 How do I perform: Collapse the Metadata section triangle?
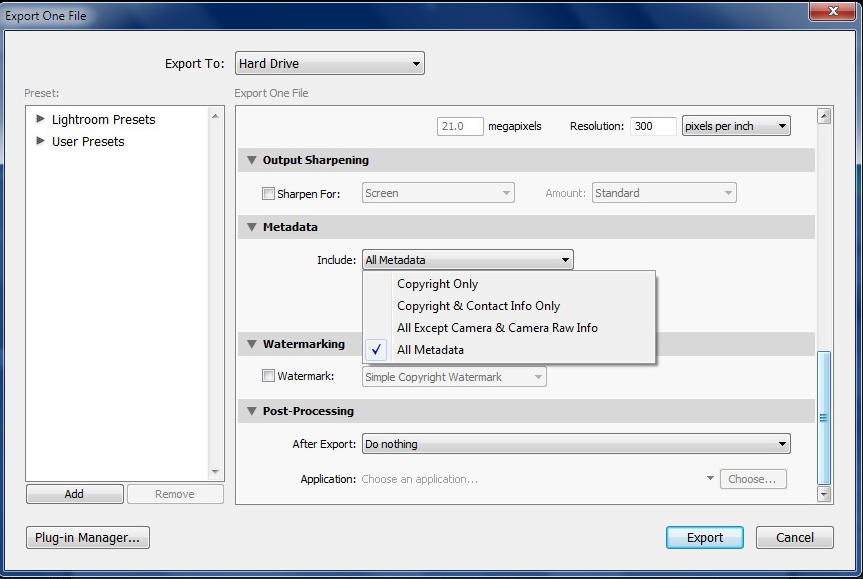coord(250,227)
